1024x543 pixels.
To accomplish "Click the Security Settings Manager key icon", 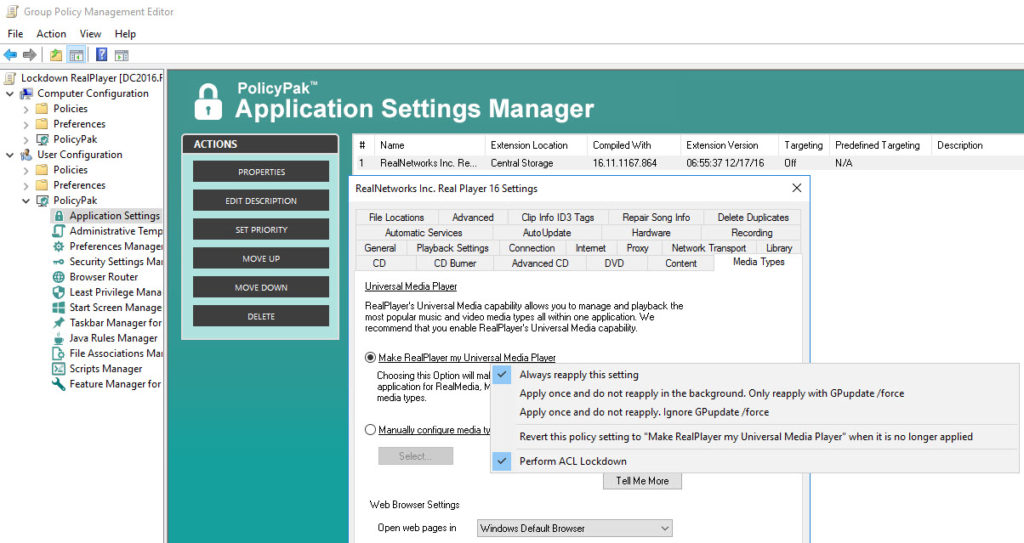I will click(59, 261).
